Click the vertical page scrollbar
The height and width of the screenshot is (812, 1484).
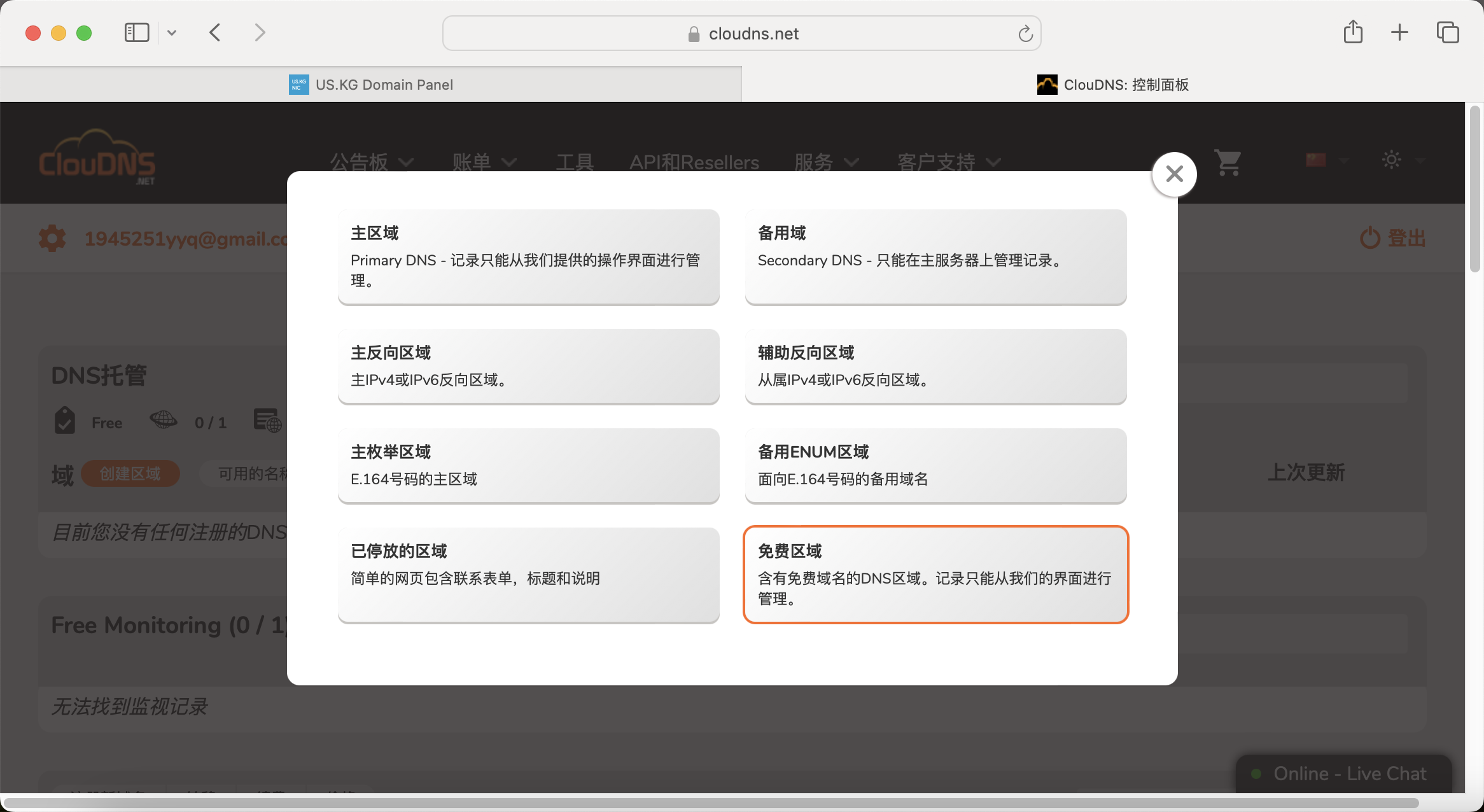pyautogui.click(x=1474, y=190)
